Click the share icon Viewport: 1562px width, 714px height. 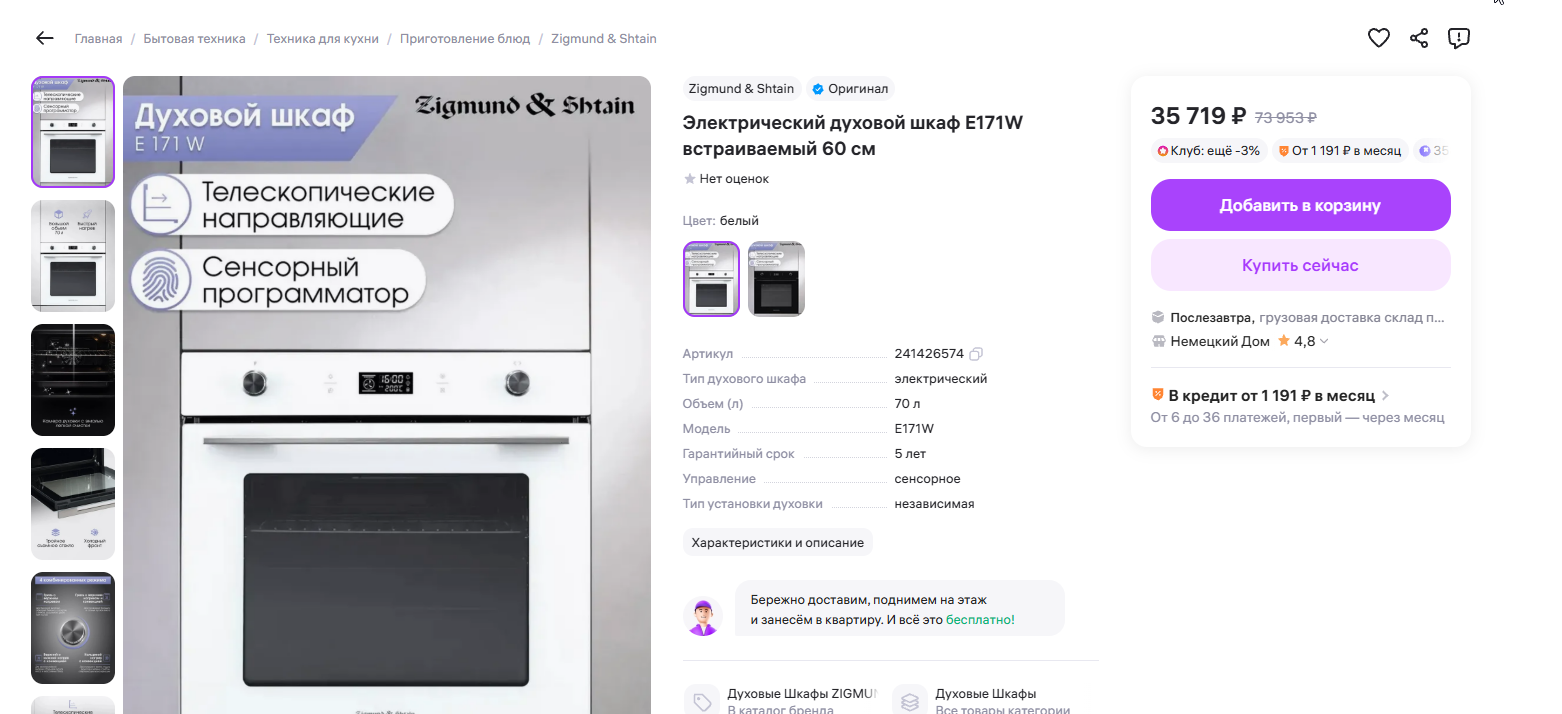pyautogui.click(x=1419, y=39)
